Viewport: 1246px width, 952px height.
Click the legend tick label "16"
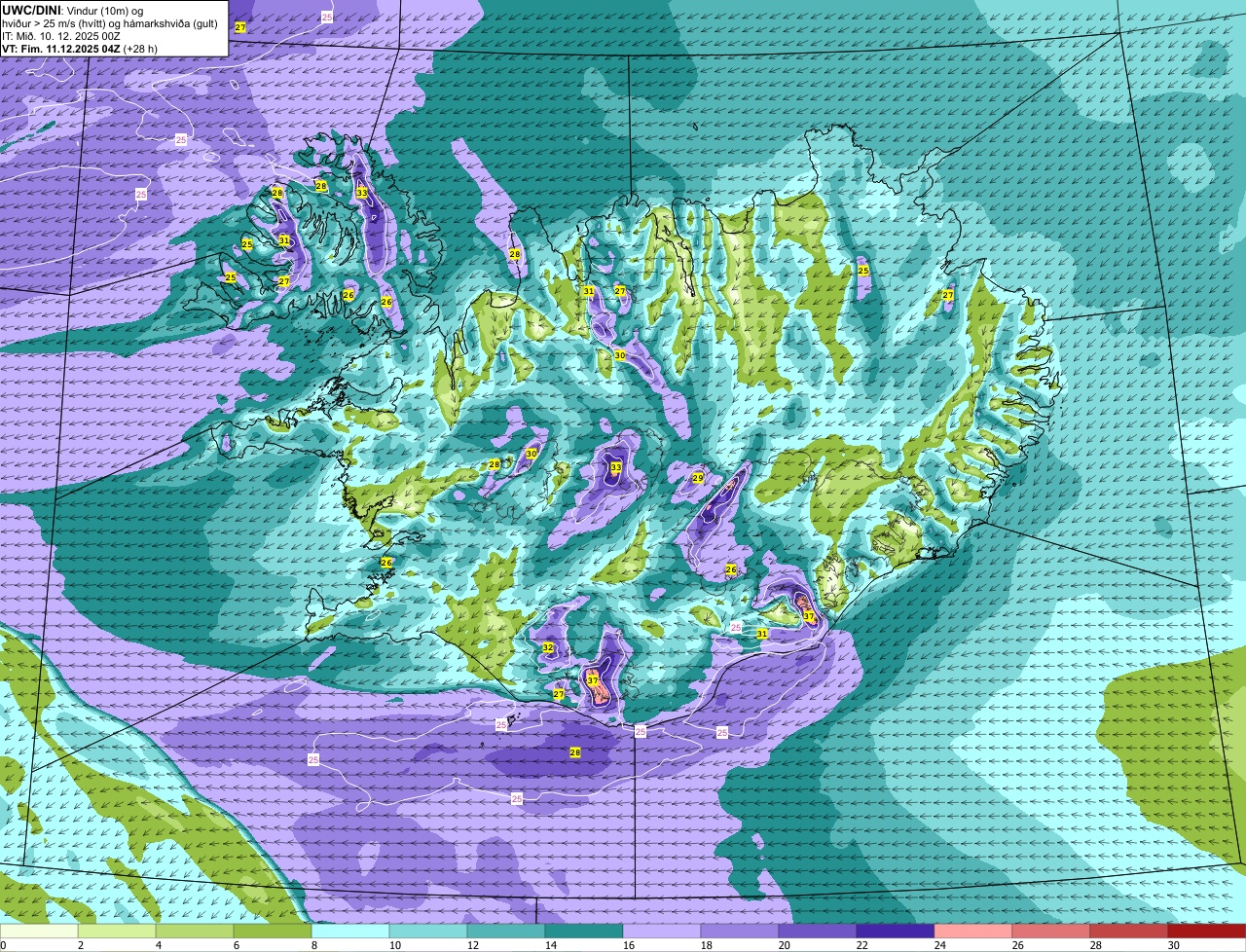[629, 945]
